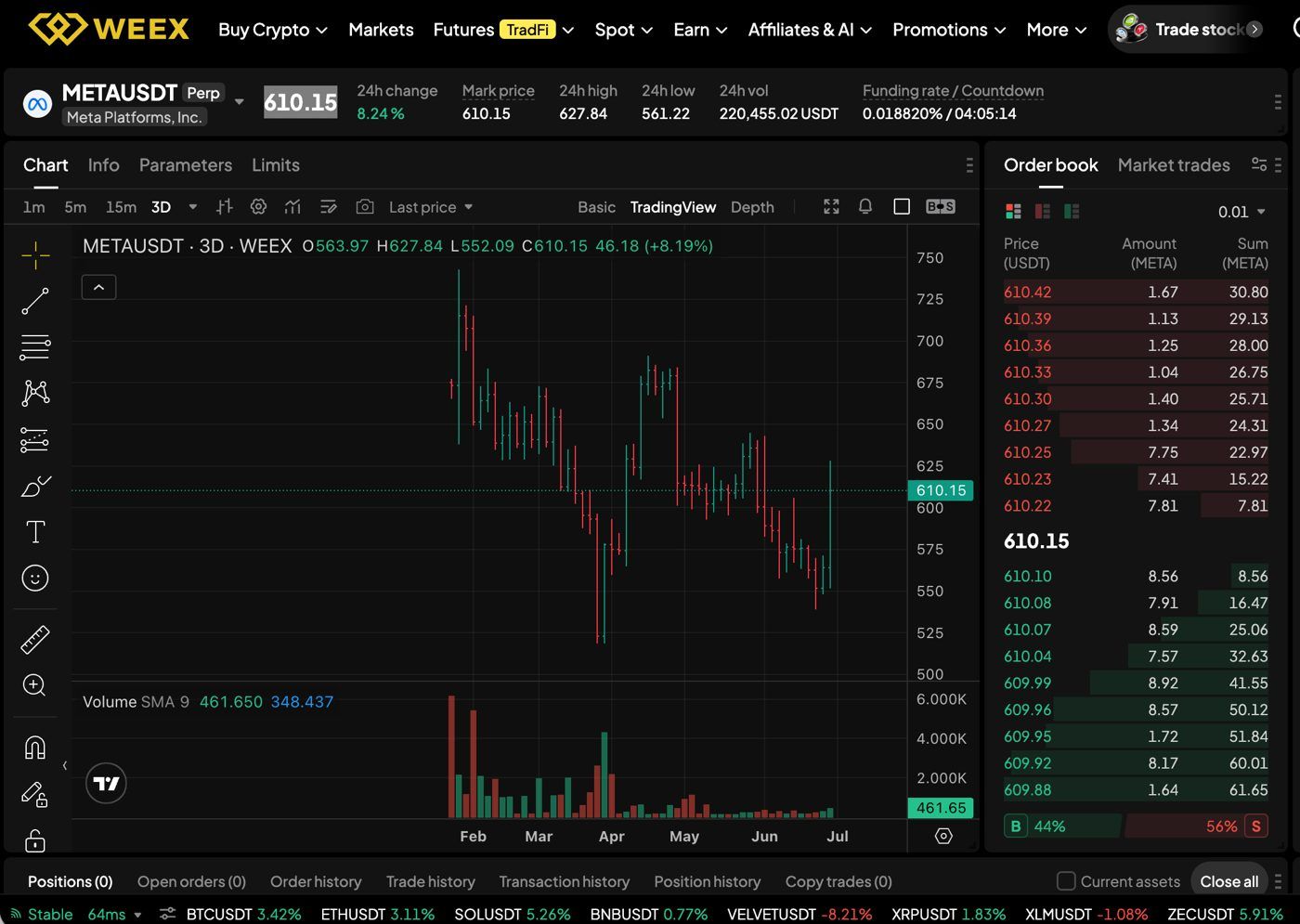Select the 15m timeframe

coord(121,206)
